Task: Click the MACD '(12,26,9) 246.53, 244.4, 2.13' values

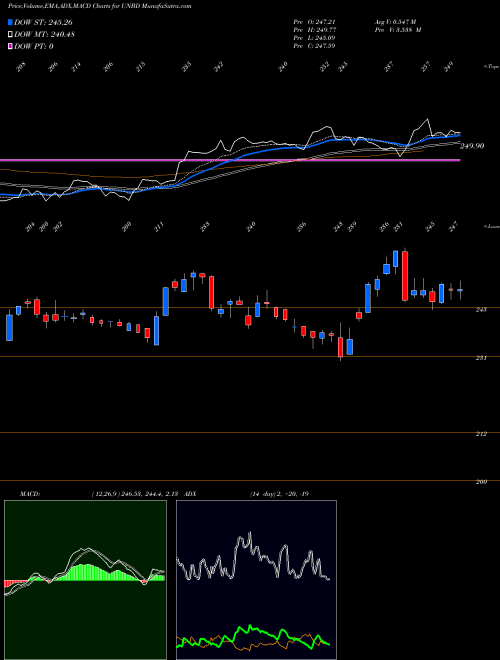Action: click(136, 494)
